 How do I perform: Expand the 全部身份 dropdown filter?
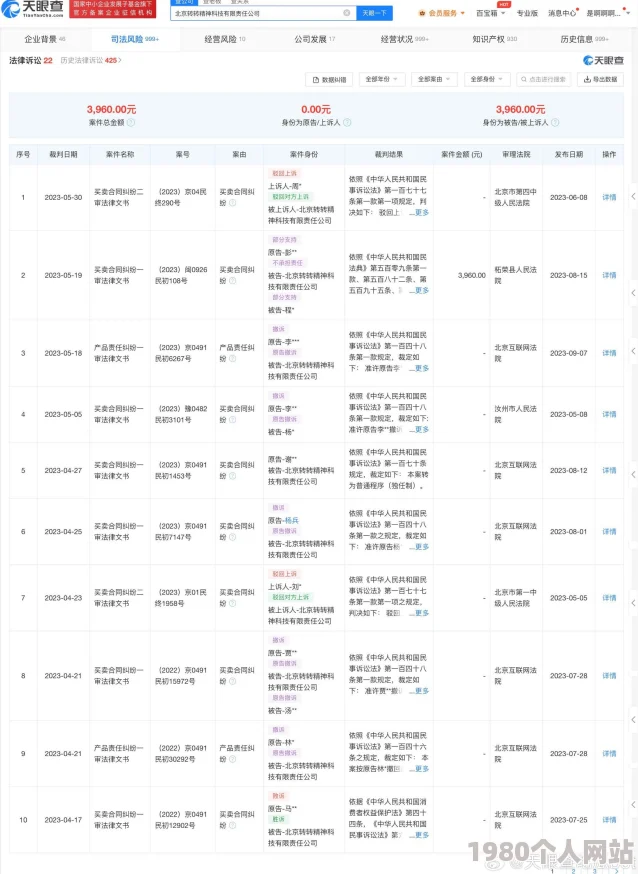coord(484,79)
